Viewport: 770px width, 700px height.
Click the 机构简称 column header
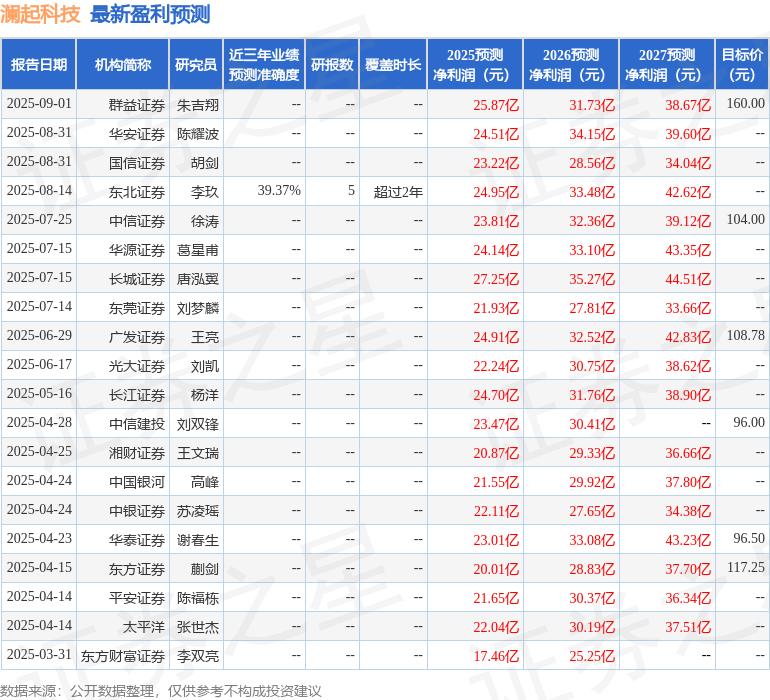[123, 65]
